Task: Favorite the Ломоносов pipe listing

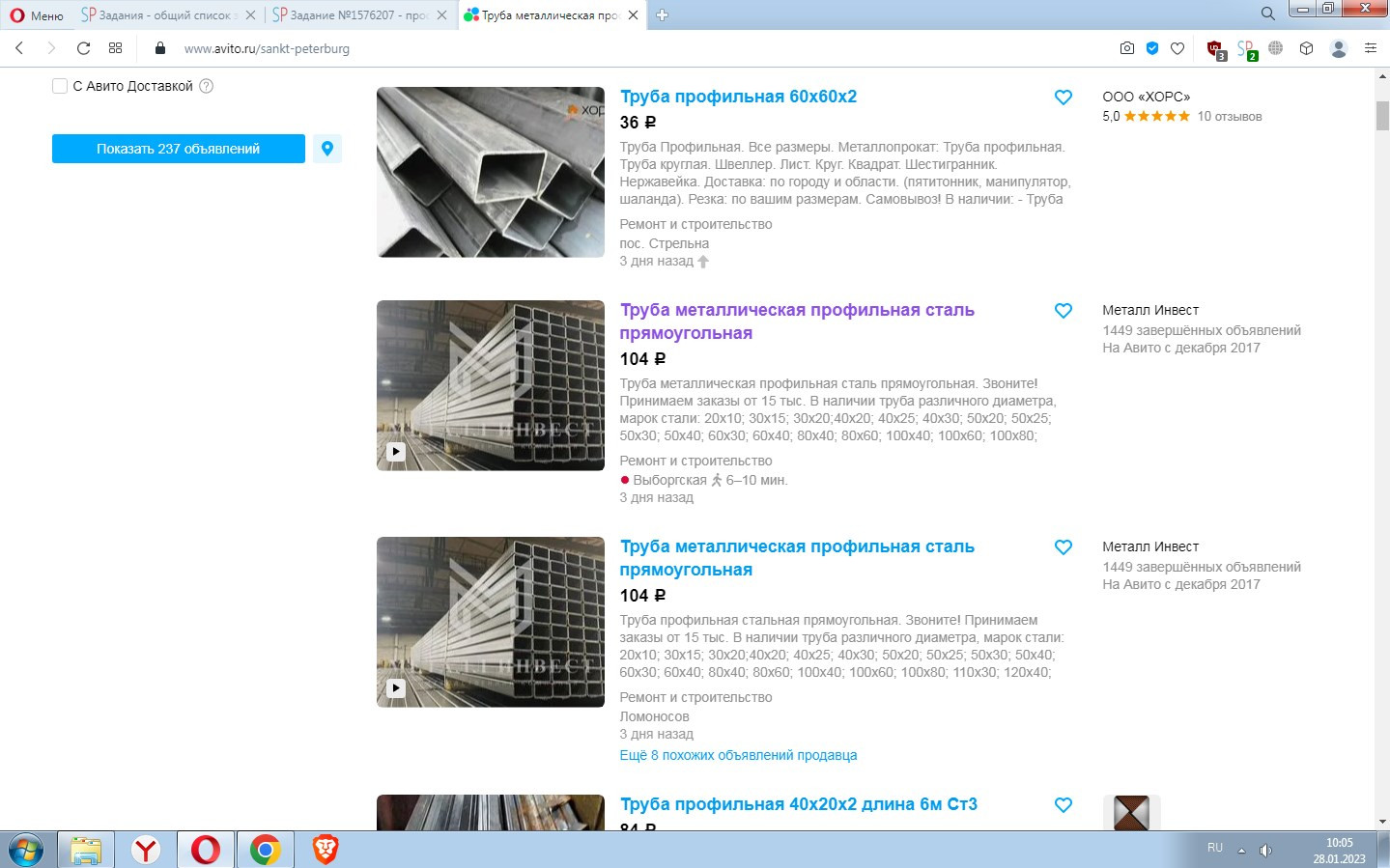Action: [x=1064, y=547]
